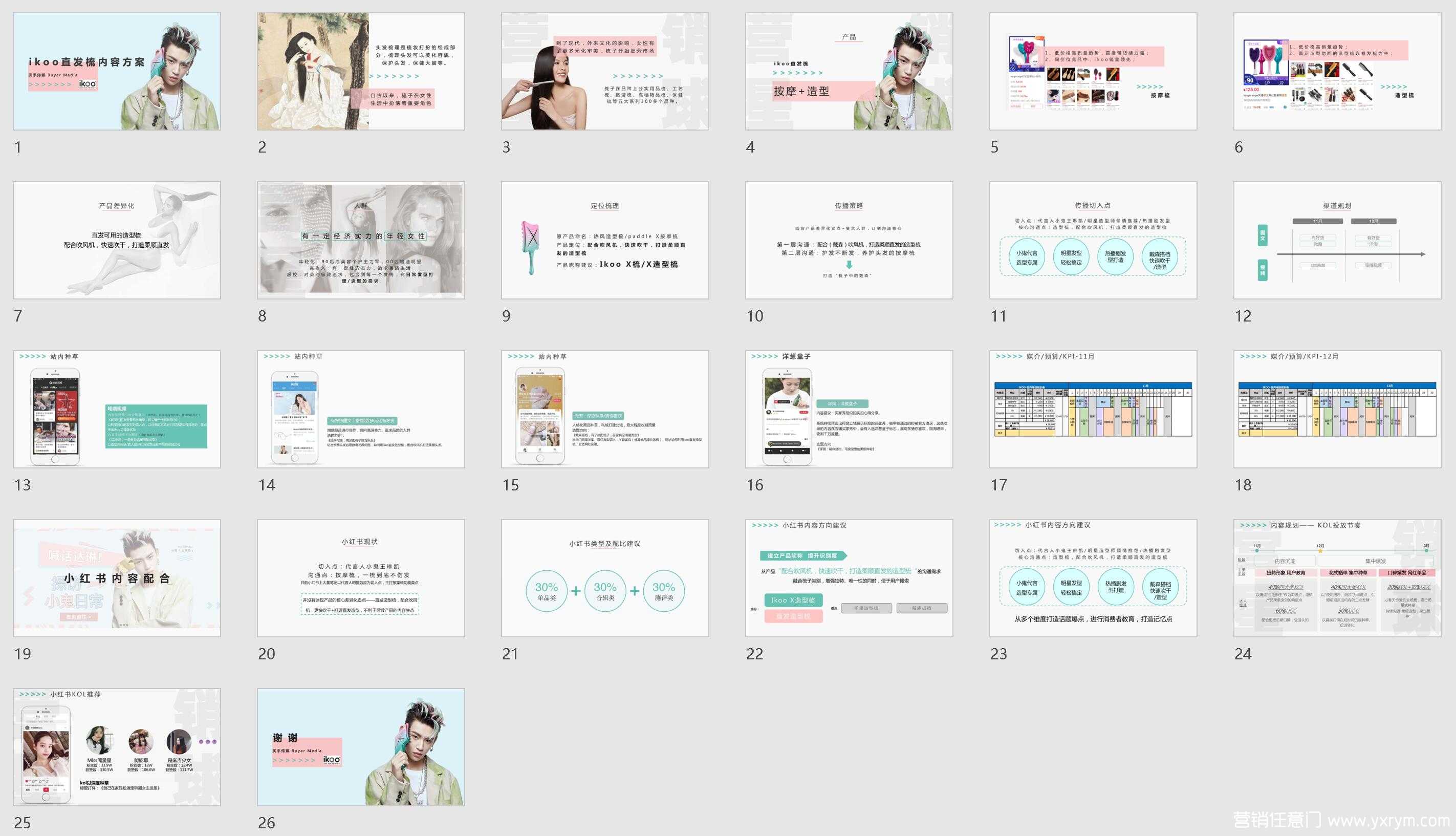This screenshot has width=1456, height=836.
Task: Select slide 18 媒介/预算/KPI-12月
Action: click(x=1337, y=409)
